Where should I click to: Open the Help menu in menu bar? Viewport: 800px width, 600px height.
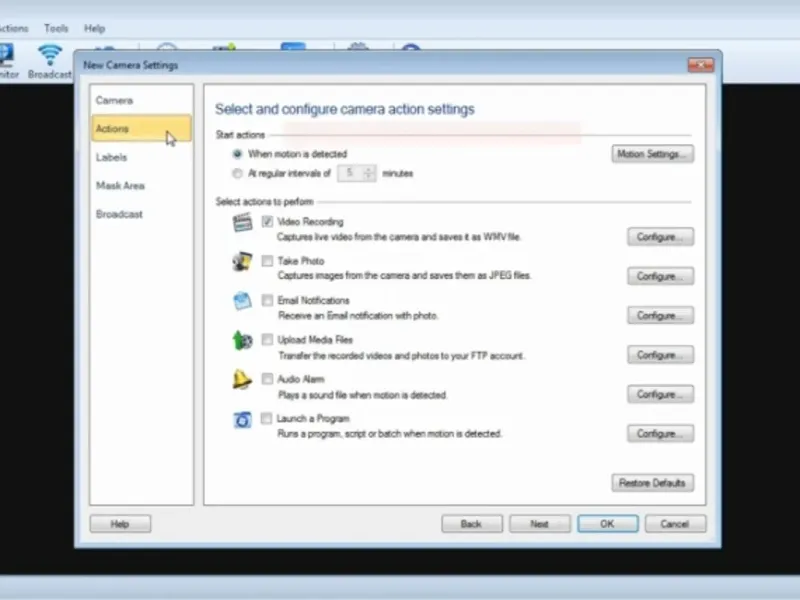pos(94,28)
